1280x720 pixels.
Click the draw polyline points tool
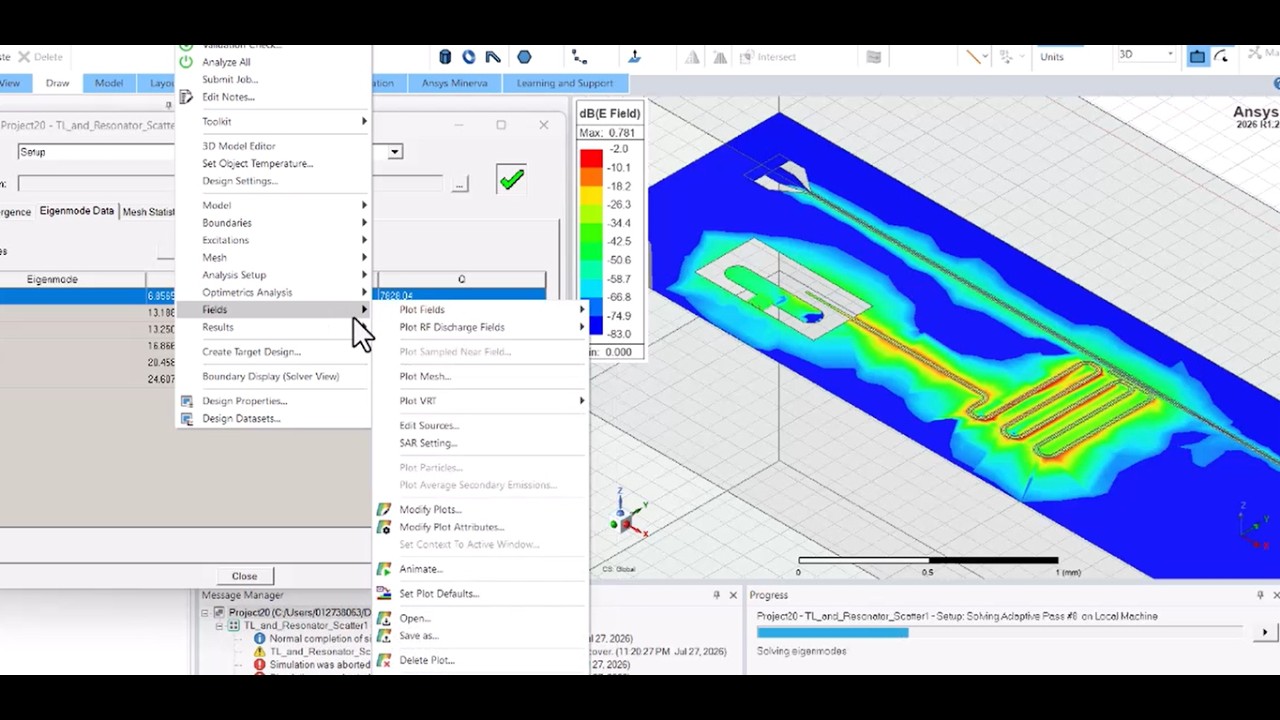pos(579,57)
